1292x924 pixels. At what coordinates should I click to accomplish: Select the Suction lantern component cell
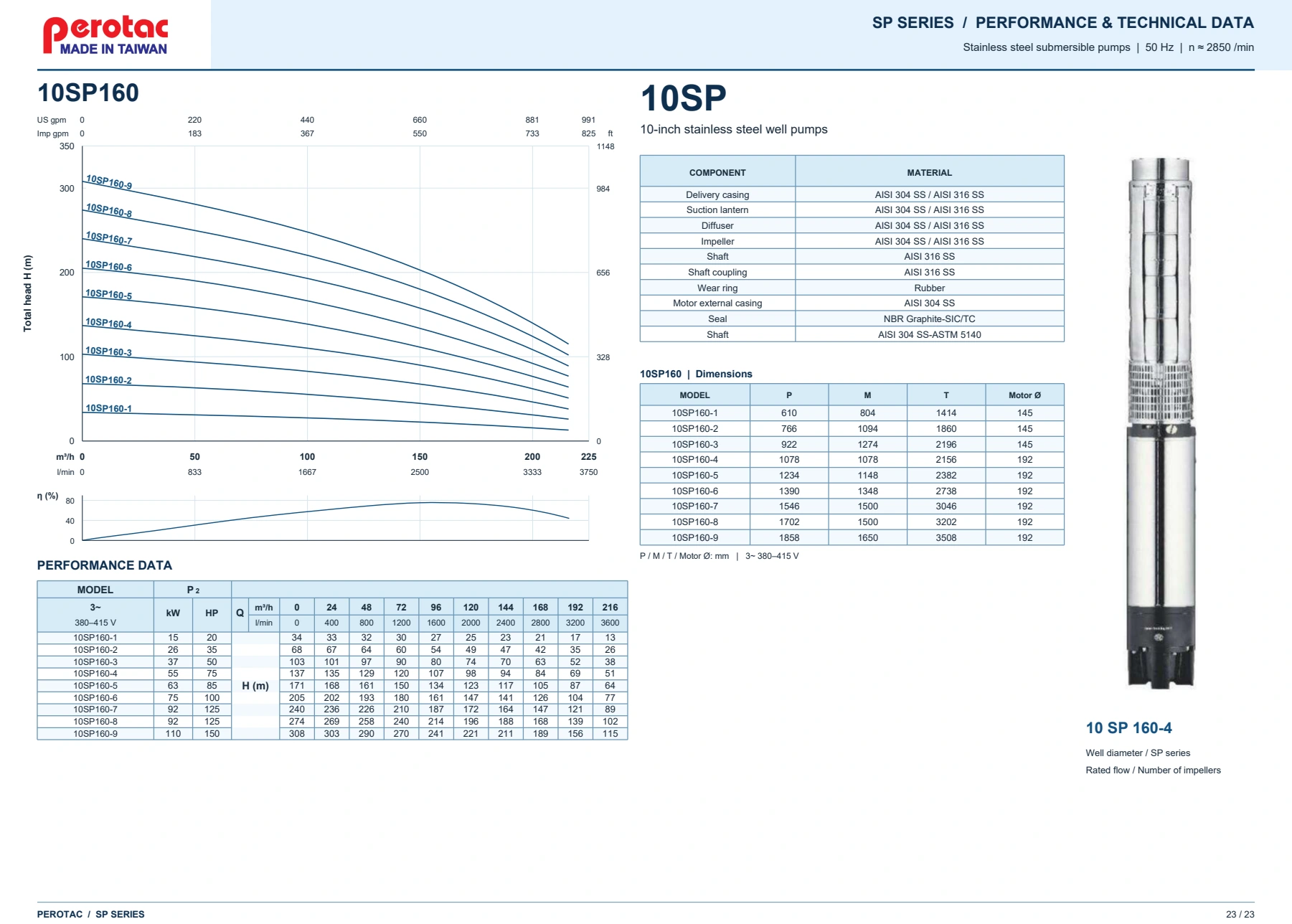tap(717, 210)
